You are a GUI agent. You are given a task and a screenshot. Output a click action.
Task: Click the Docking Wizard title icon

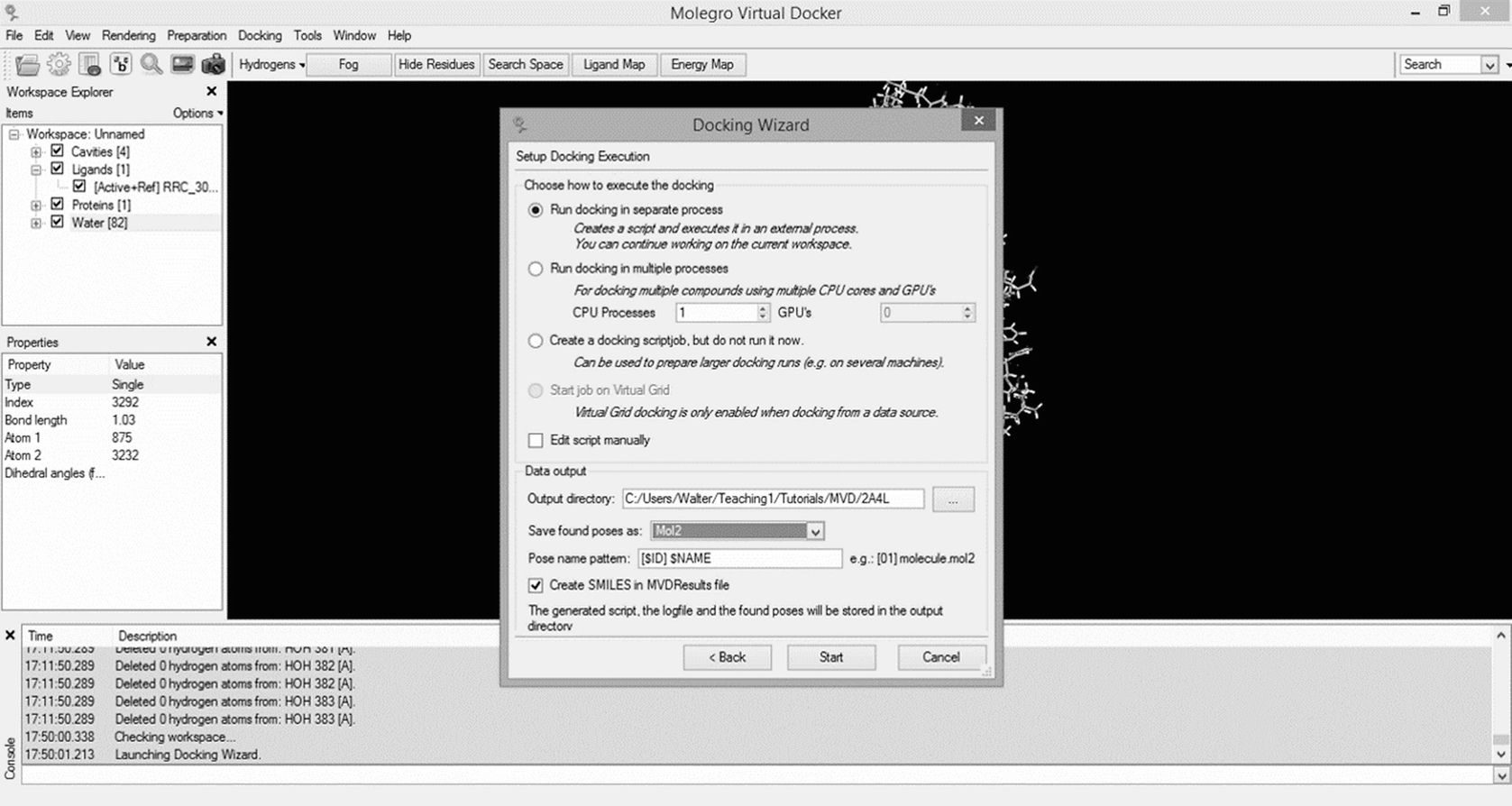(520, 124)
